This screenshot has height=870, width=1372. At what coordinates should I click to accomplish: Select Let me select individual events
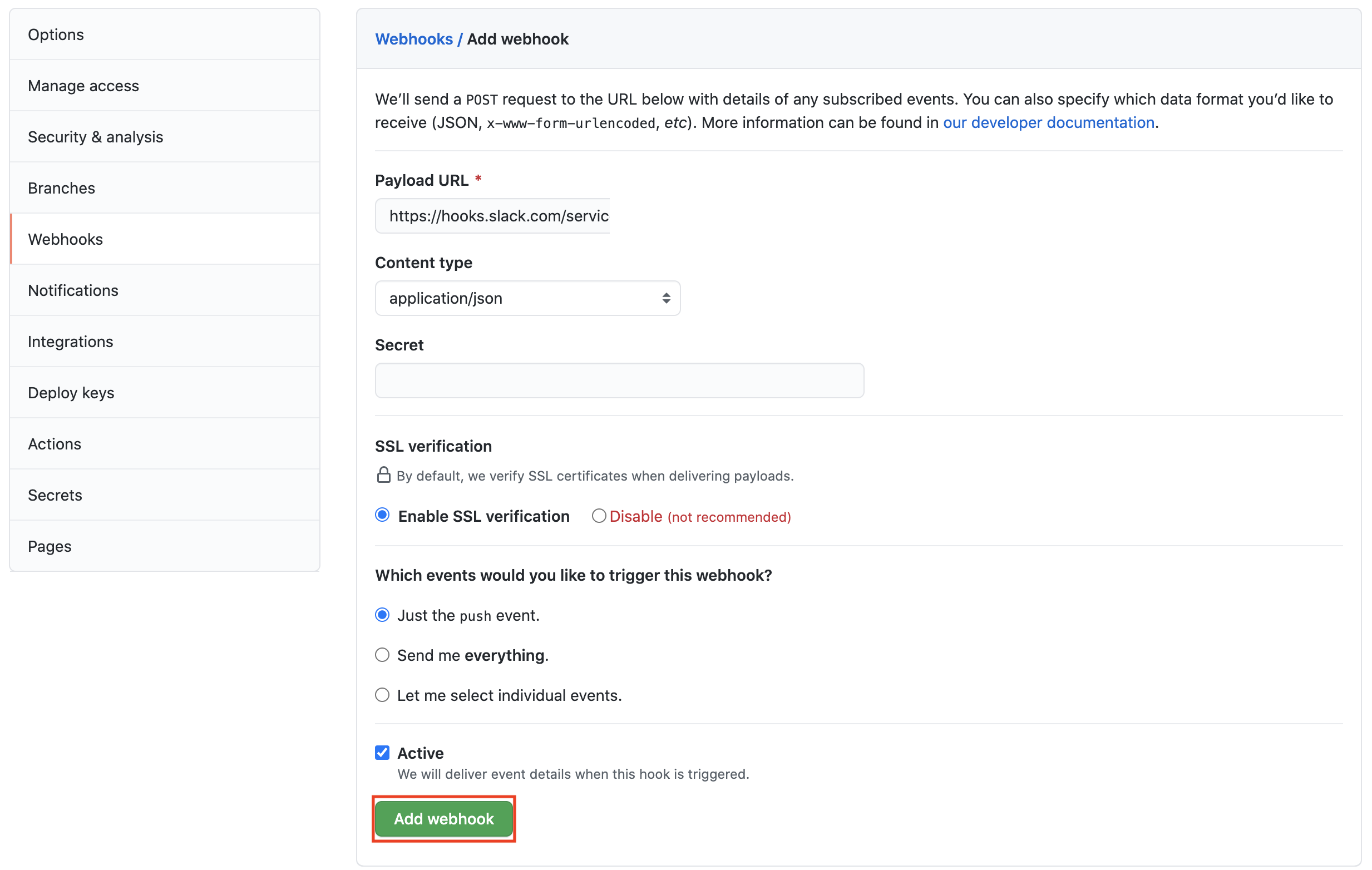383,695
